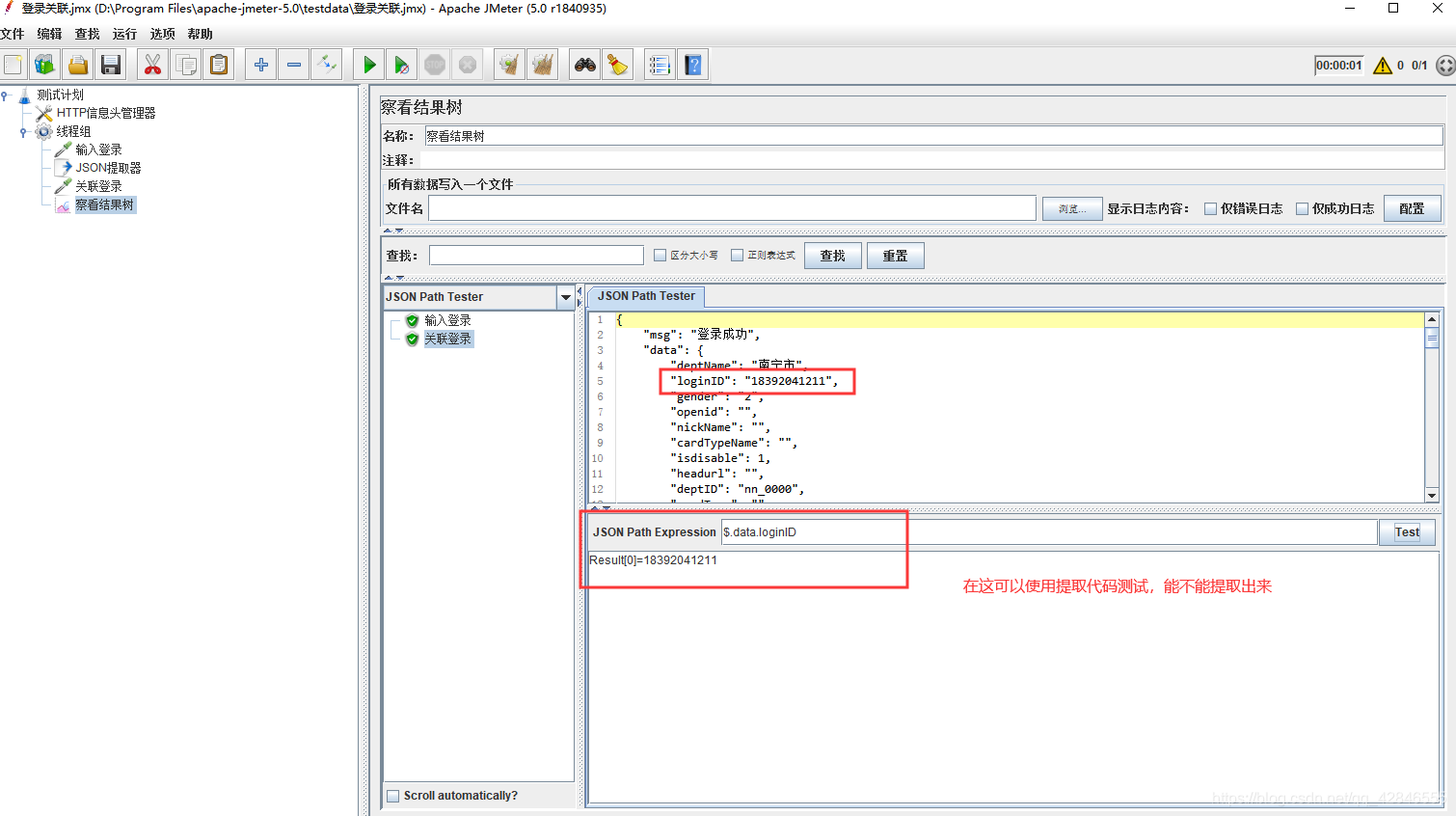Enable 正则表达式 checkbox
Viewport: 1456px width, 816px height.
point(738,256)
